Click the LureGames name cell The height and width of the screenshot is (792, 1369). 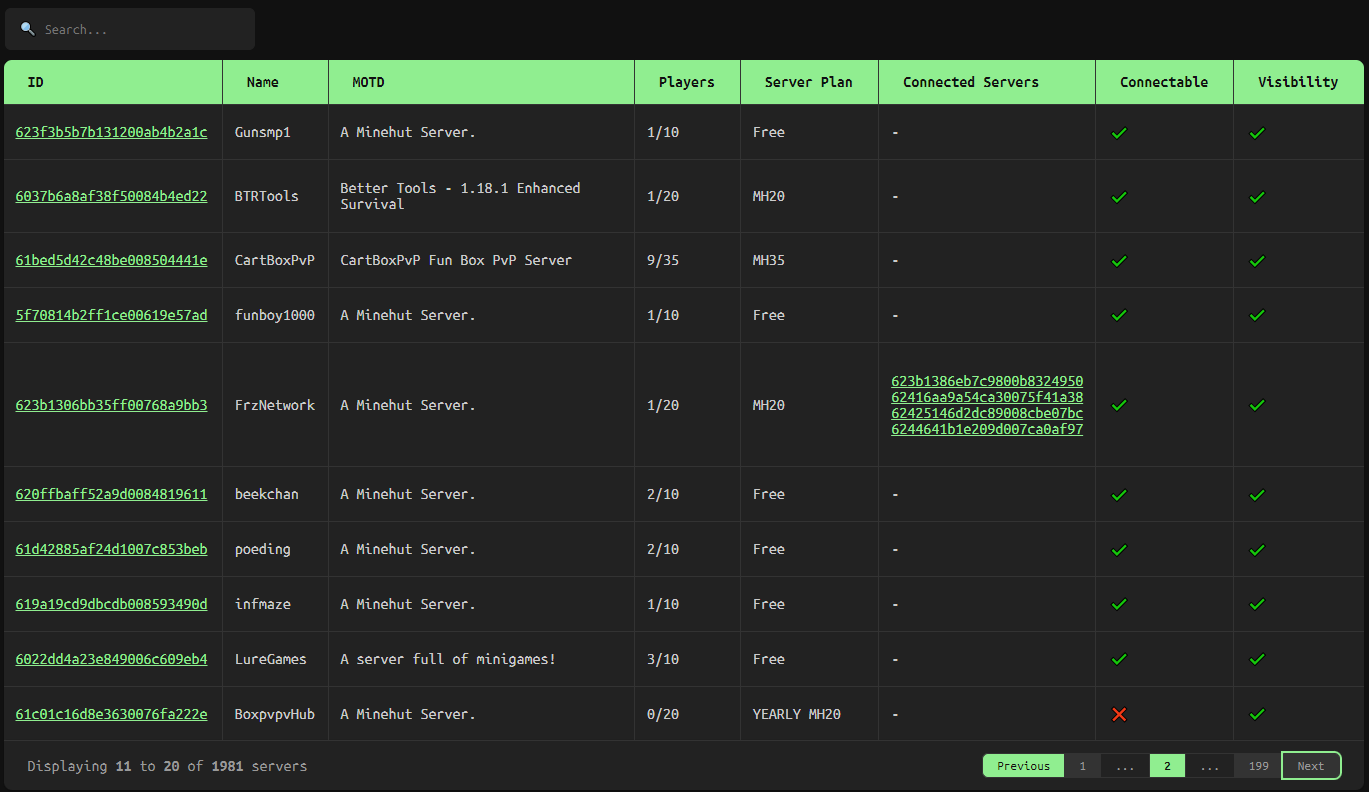275,659
